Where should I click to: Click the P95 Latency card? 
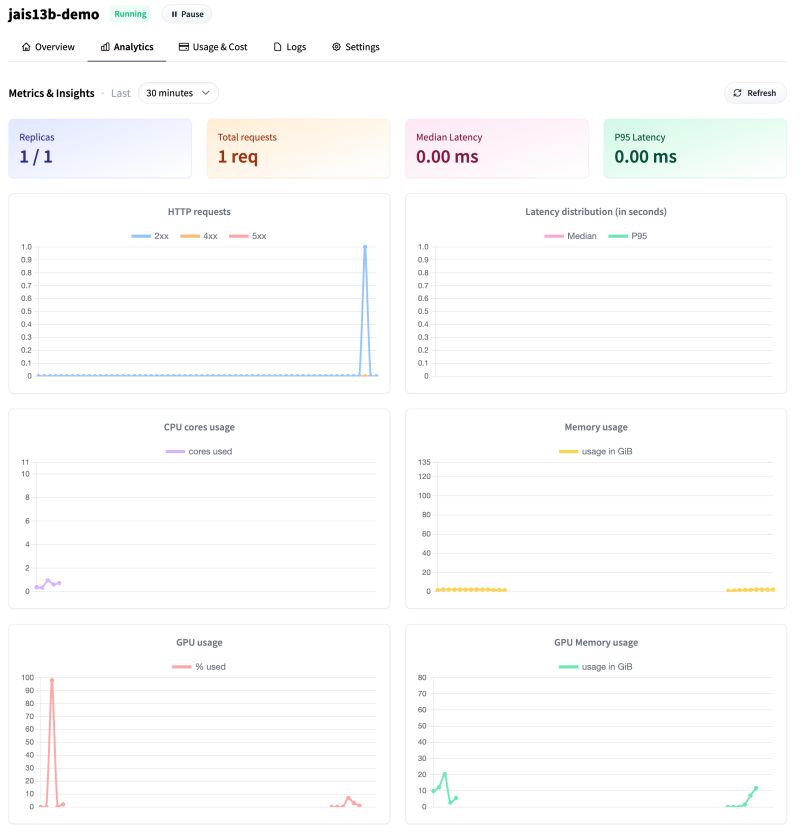coord(695,149)
